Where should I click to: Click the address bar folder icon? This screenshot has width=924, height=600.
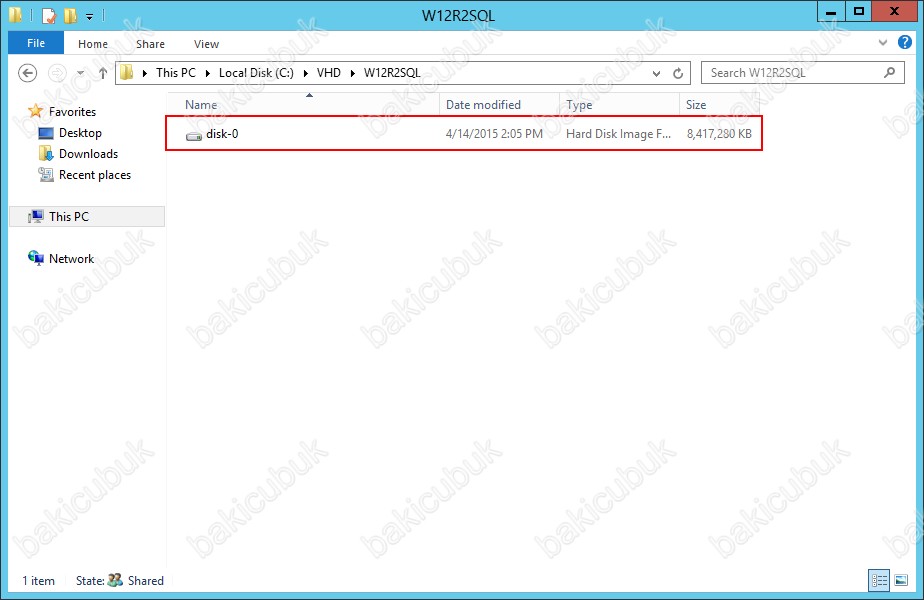click(127, 72)
